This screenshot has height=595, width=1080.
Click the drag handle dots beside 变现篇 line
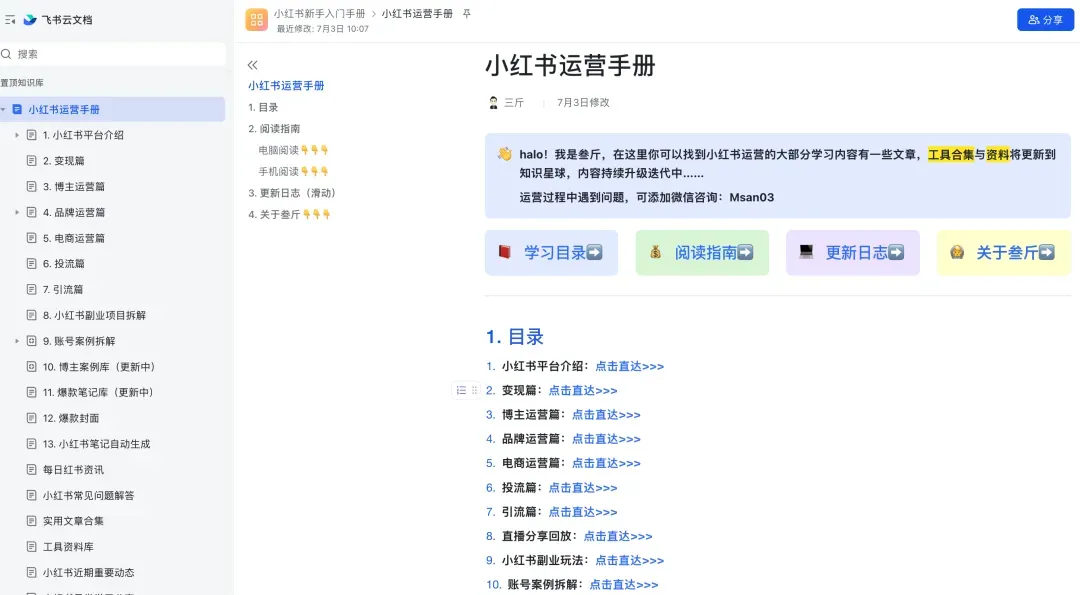click(474, 390)
